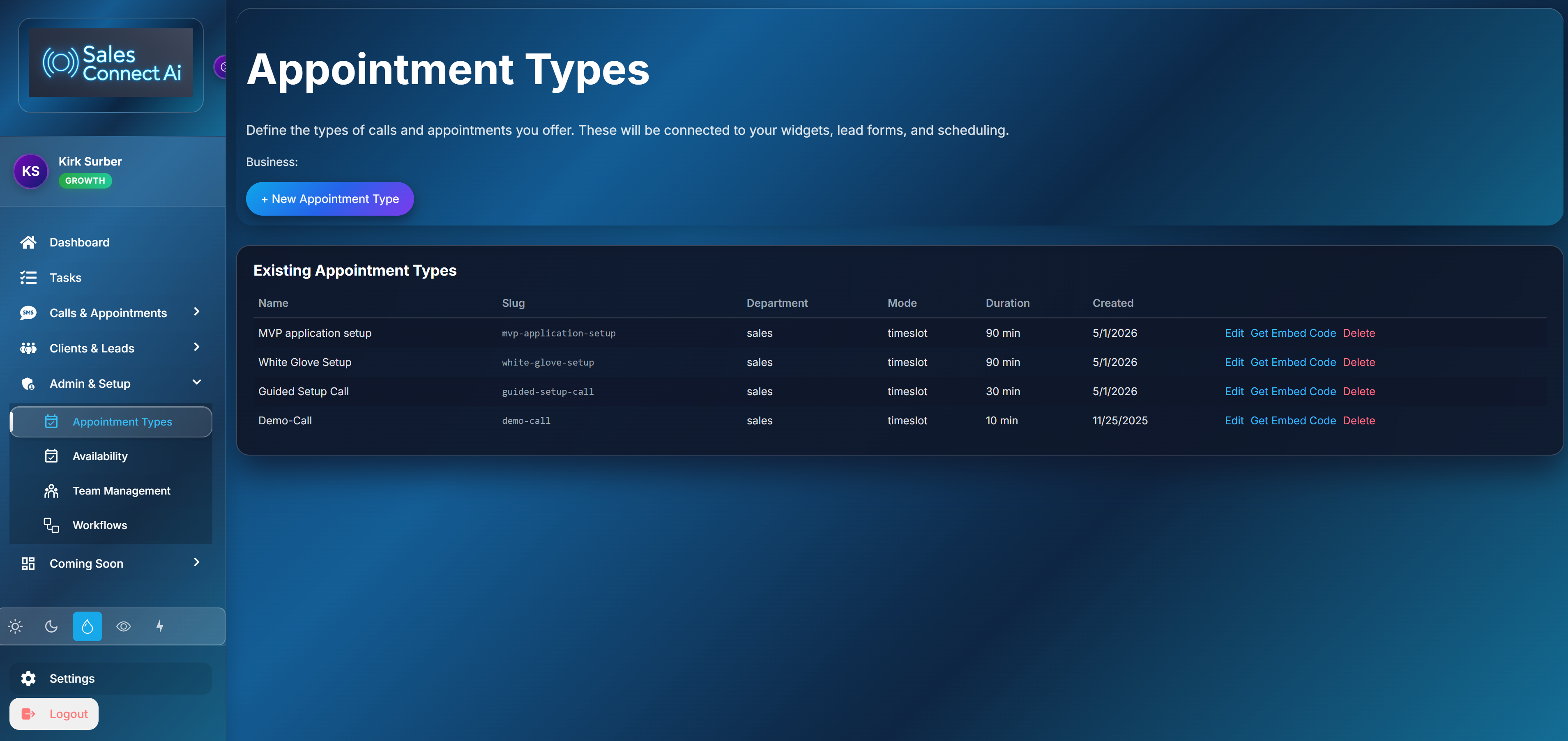Click the Availability calendar icon
Image resolution: width=1568 pixels, height=741 pixels.
[x=51, y=456]
